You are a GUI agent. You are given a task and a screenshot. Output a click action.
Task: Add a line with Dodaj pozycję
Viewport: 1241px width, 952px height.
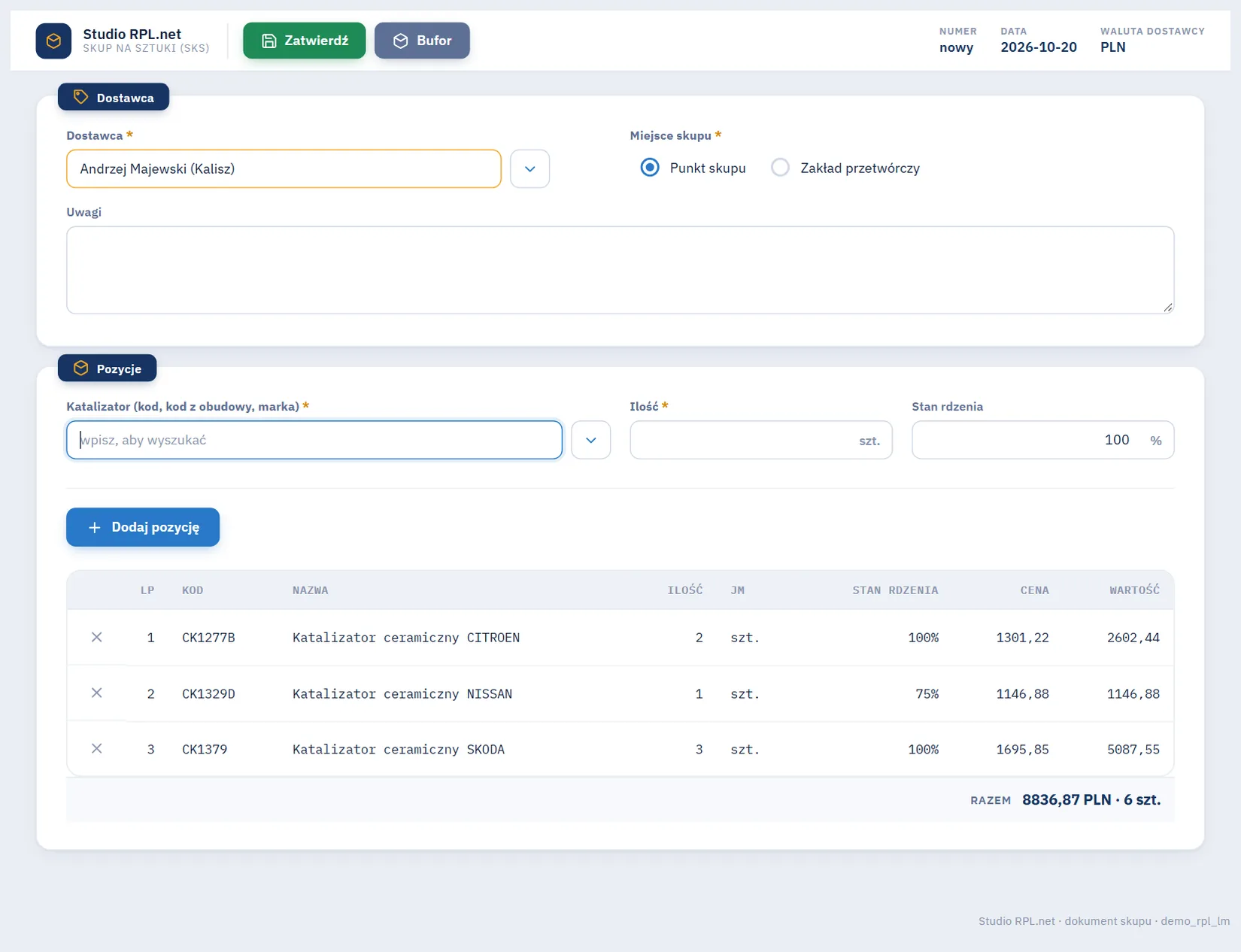[x=143, y=527]
